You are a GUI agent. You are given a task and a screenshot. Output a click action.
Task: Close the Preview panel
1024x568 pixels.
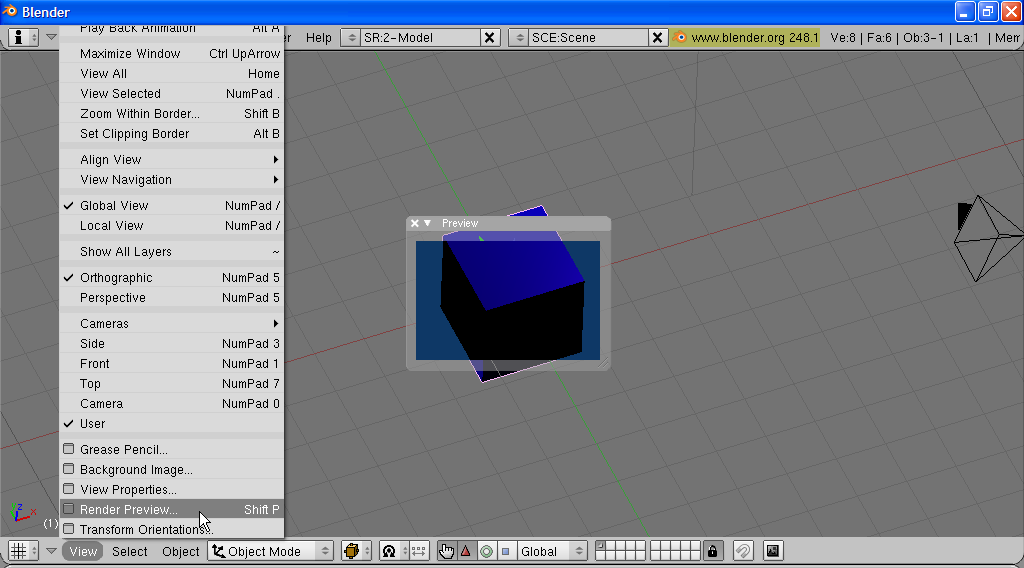[414, 223]
